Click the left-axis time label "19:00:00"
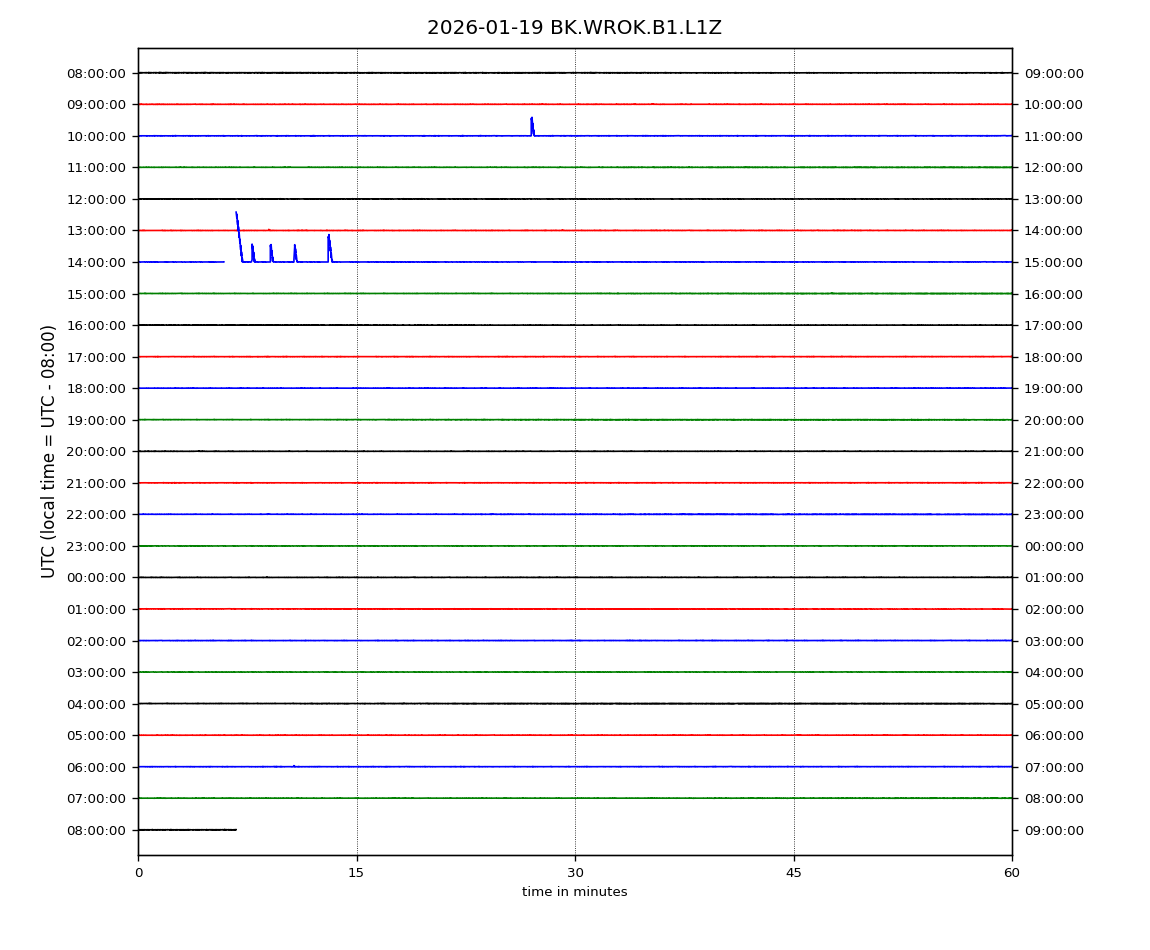 (x=97, y=420)
